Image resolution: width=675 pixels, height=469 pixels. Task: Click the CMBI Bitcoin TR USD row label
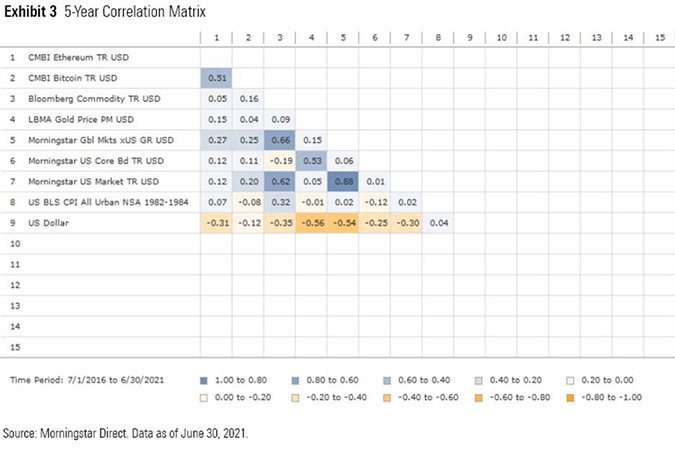click(x=74, y=78)
